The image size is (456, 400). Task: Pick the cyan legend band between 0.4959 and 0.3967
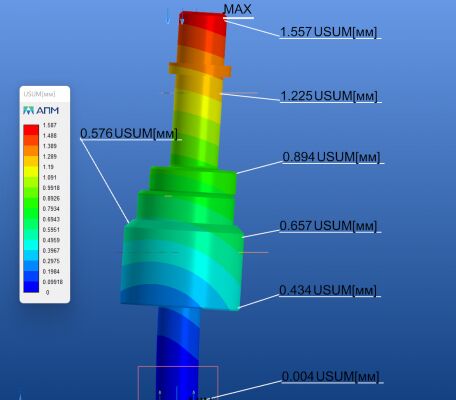[x=31, y=245]
